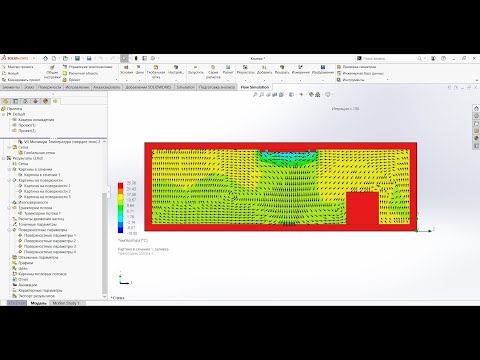
Task: Click Запустить to run the calculation
Action: click(x=196, y=70)
